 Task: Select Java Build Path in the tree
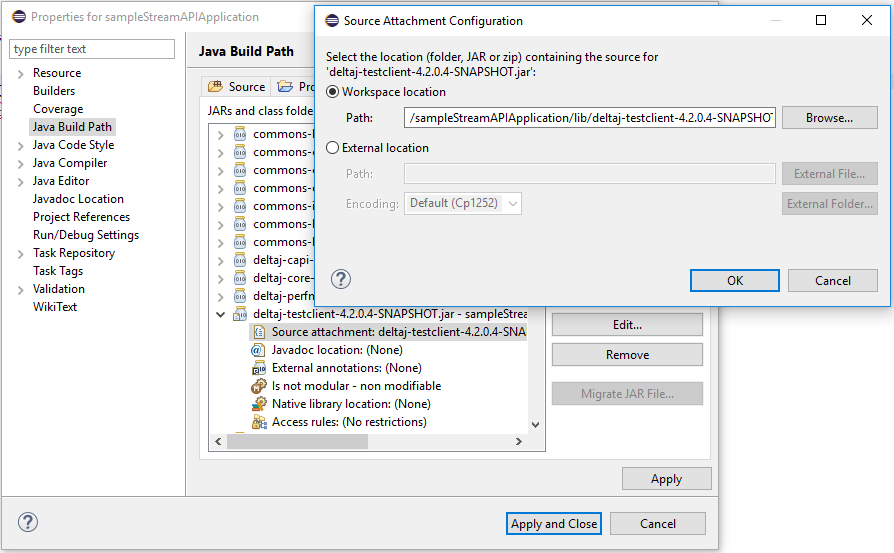[x=72, y=127]
